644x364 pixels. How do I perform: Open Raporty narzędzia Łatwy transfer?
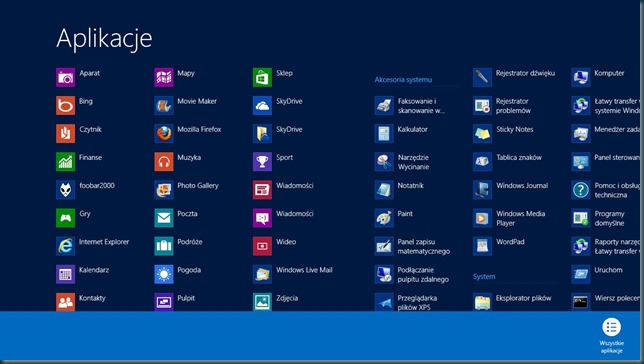[x=581, y=246]
